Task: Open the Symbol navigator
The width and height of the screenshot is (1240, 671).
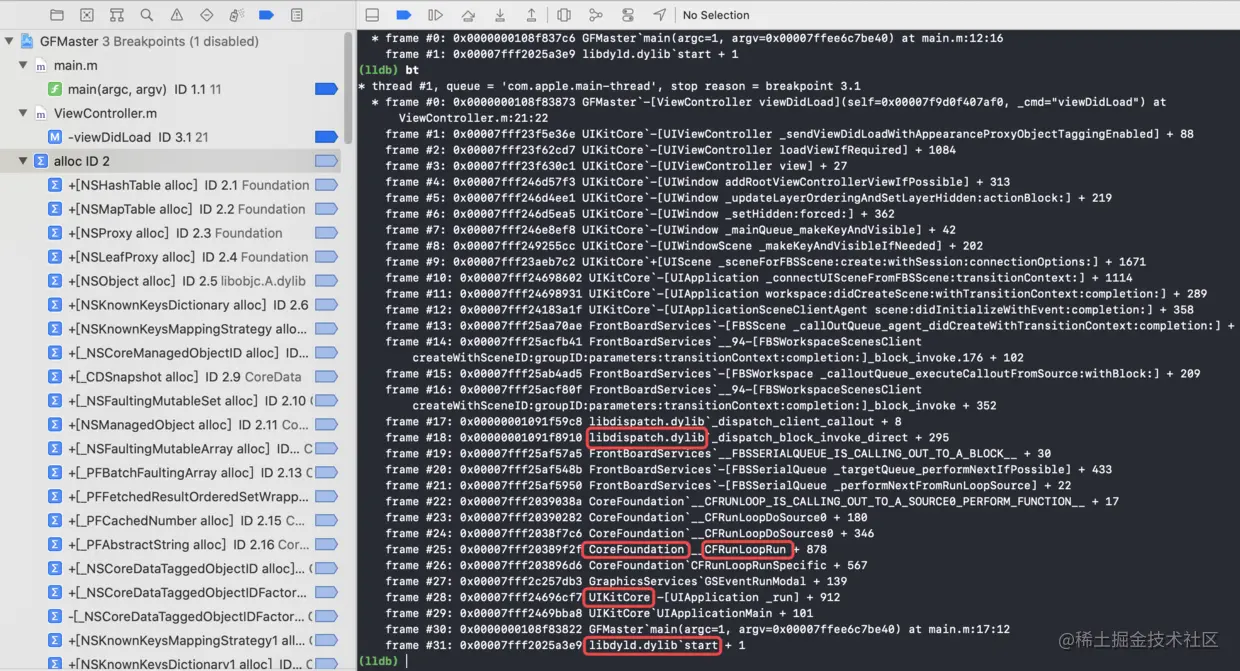Action: tap(117, 15)
